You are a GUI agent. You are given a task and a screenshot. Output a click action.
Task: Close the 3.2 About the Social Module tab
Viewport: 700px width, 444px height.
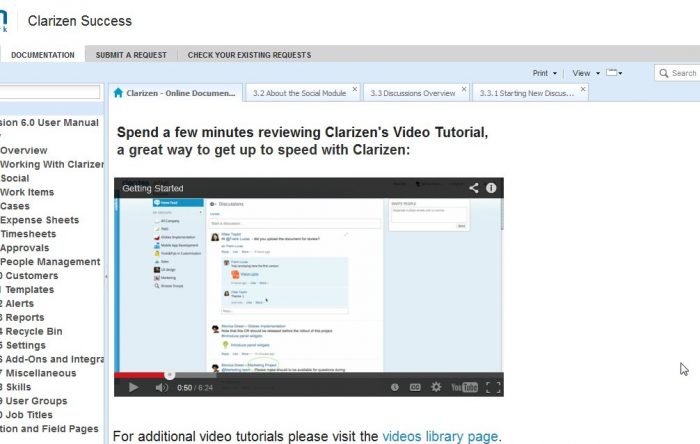tap(355, 89)
